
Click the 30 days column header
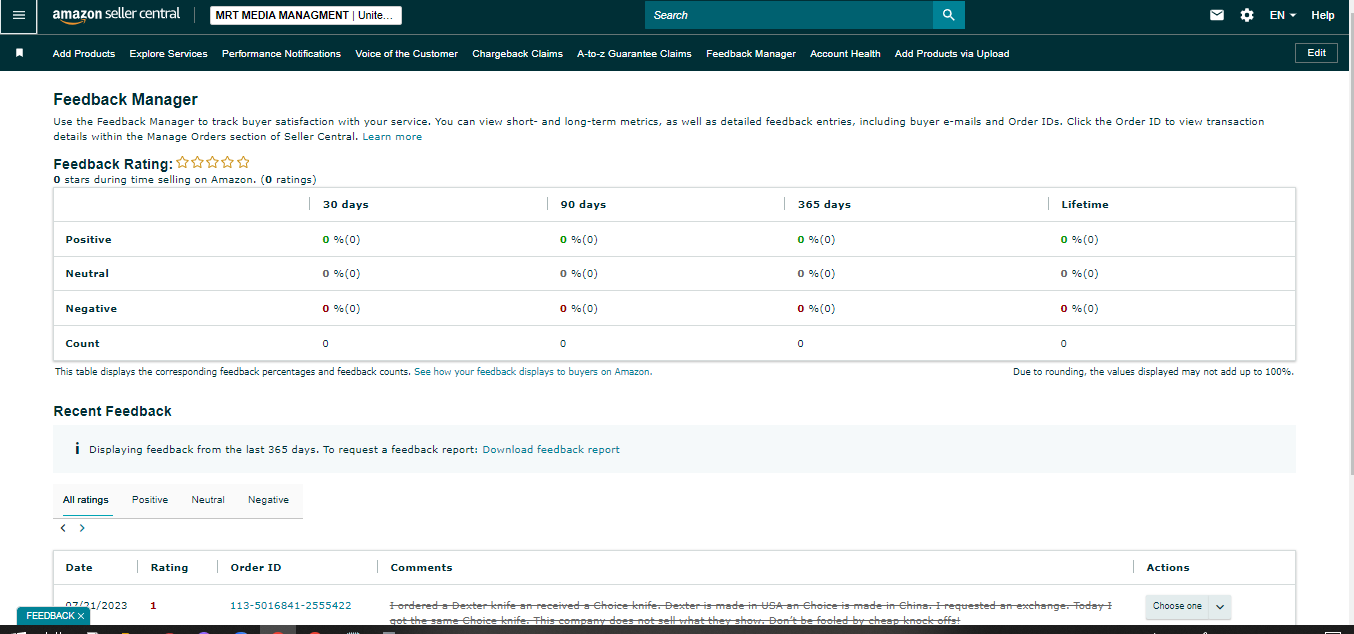346,204
